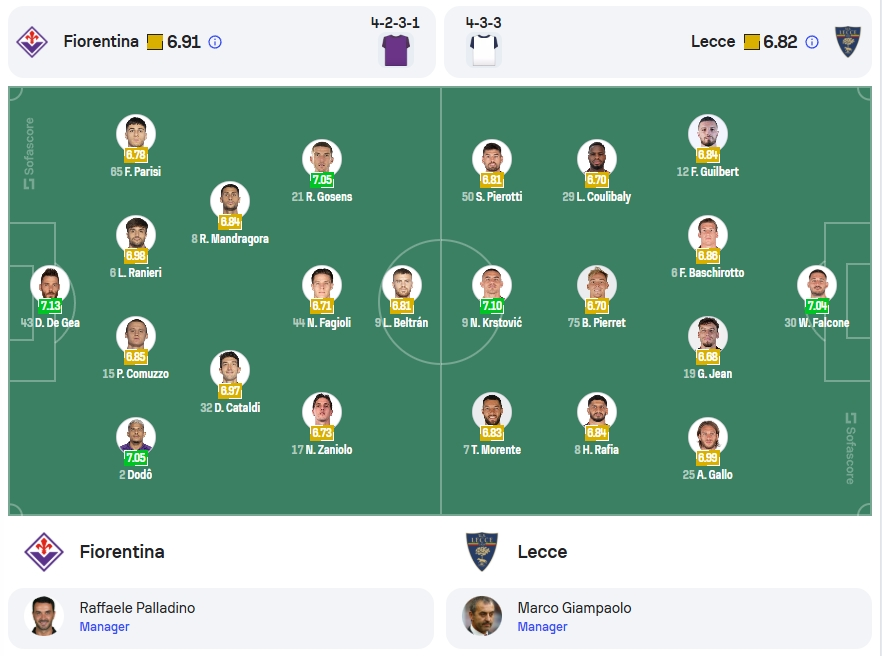Click the info icon next to Lecce rating

[x=812, y=42]
